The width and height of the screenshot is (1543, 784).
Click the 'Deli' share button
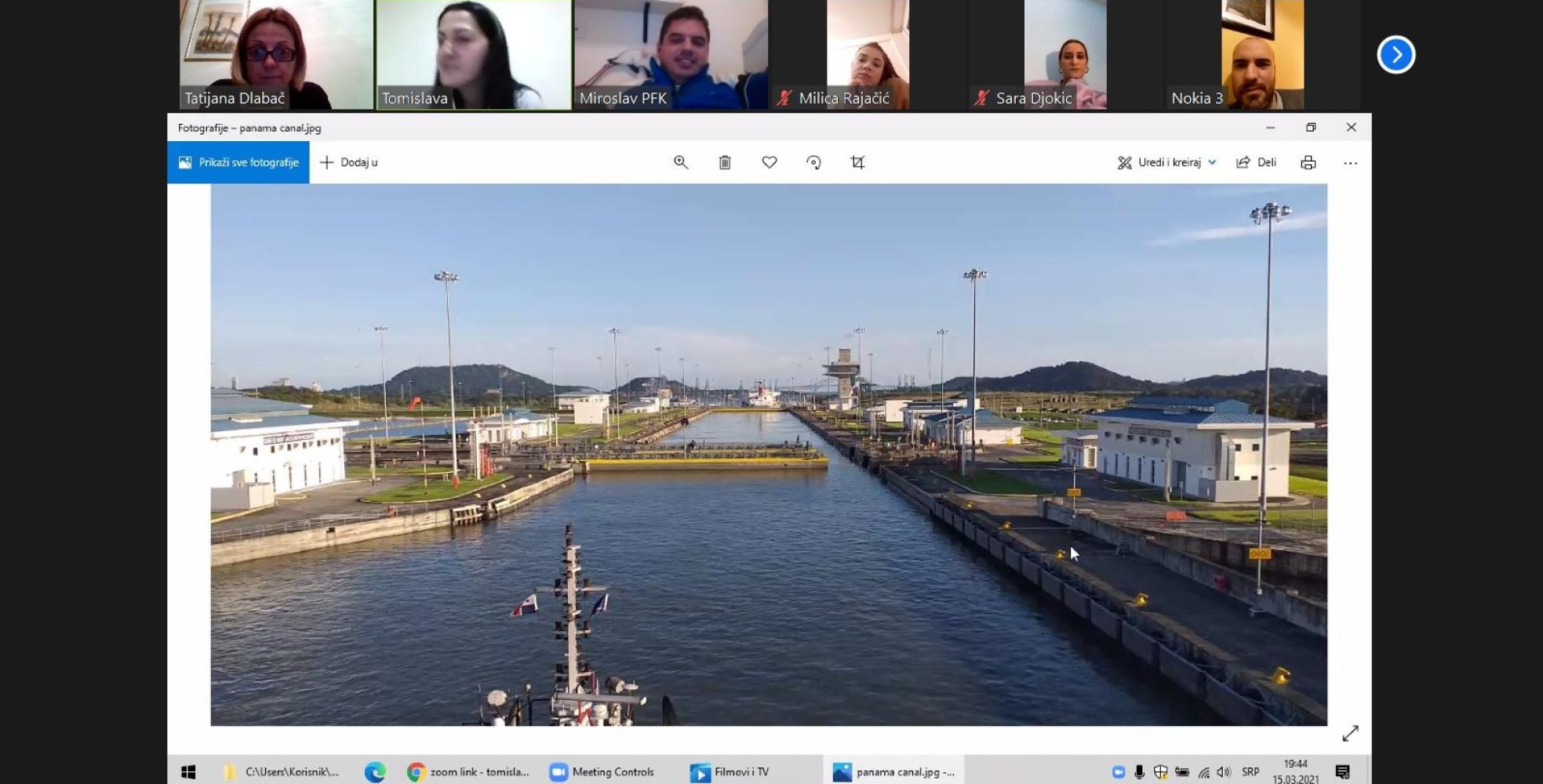(1257, 162)
